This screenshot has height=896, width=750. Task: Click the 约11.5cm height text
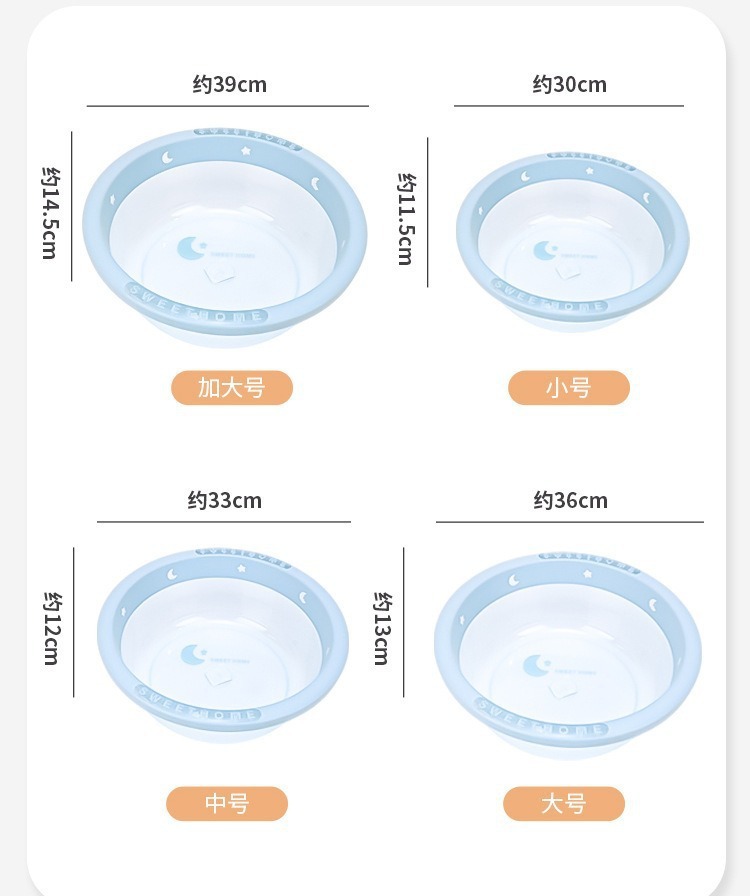406,218
